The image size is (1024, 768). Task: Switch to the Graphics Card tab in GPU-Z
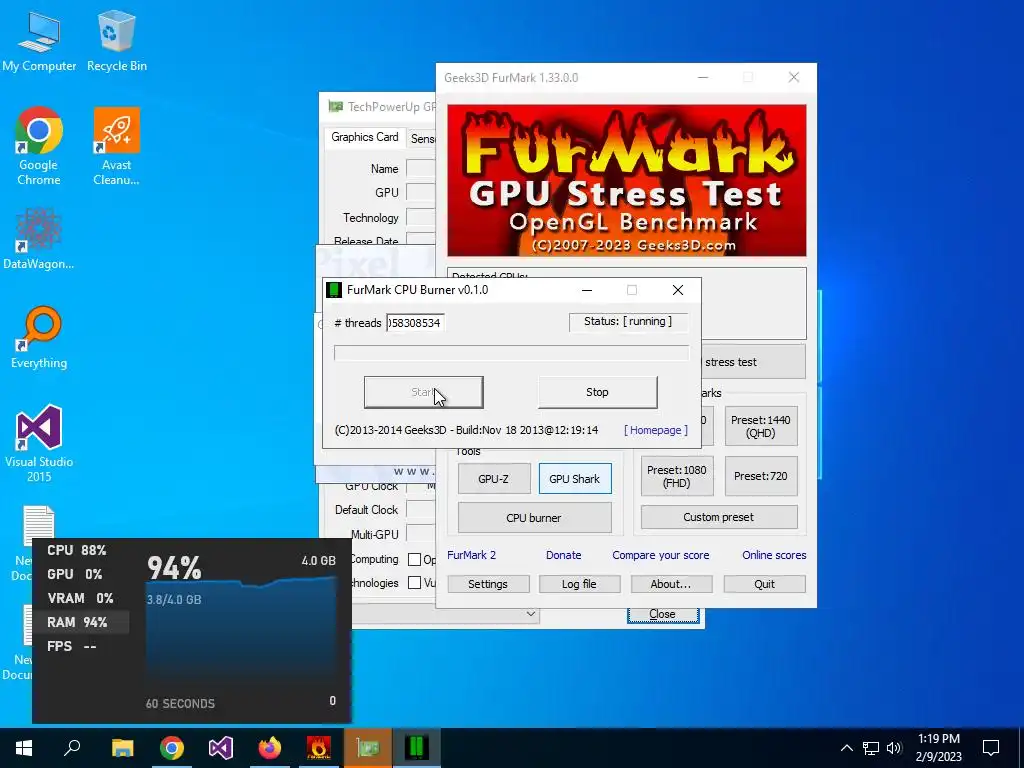(364, 137)
